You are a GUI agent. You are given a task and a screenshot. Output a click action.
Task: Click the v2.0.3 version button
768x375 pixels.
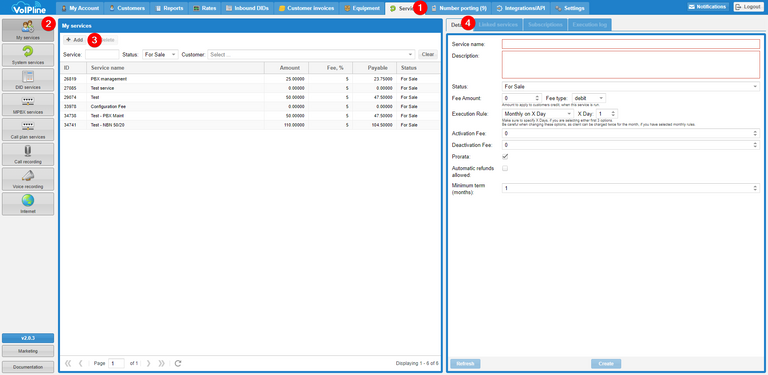(x=28, y=338)
